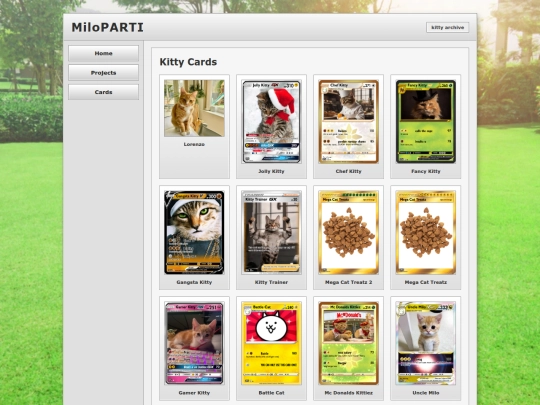Open the Mc Donalds Kittiez card image
This screenshot has height=405, width=540.
349,343
